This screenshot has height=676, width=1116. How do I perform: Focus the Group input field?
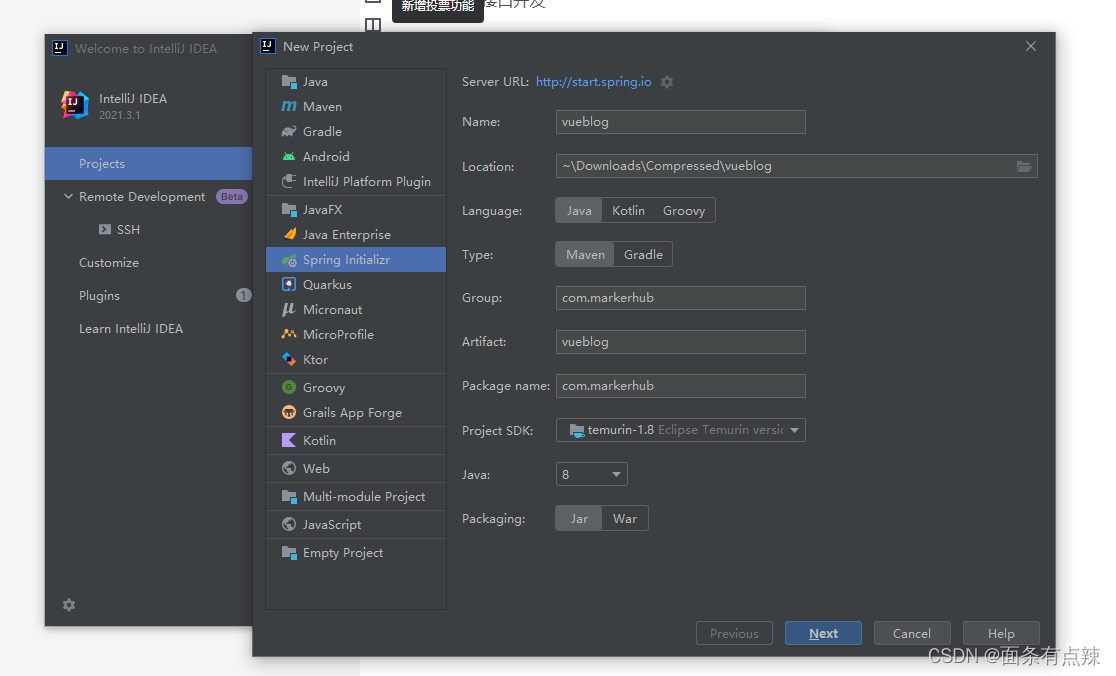[680, 298]
